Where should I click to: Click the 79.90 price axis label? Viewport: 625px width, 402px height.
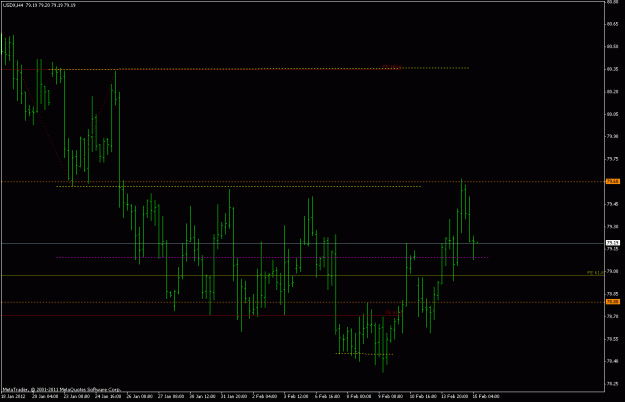point(612,136)
